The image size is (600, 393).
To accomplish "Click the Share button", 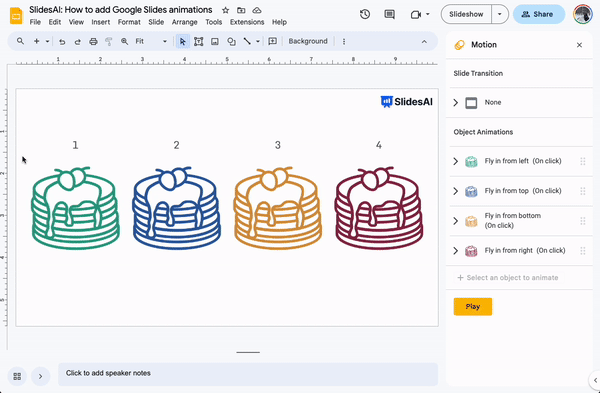I will [x=539, y=15].
